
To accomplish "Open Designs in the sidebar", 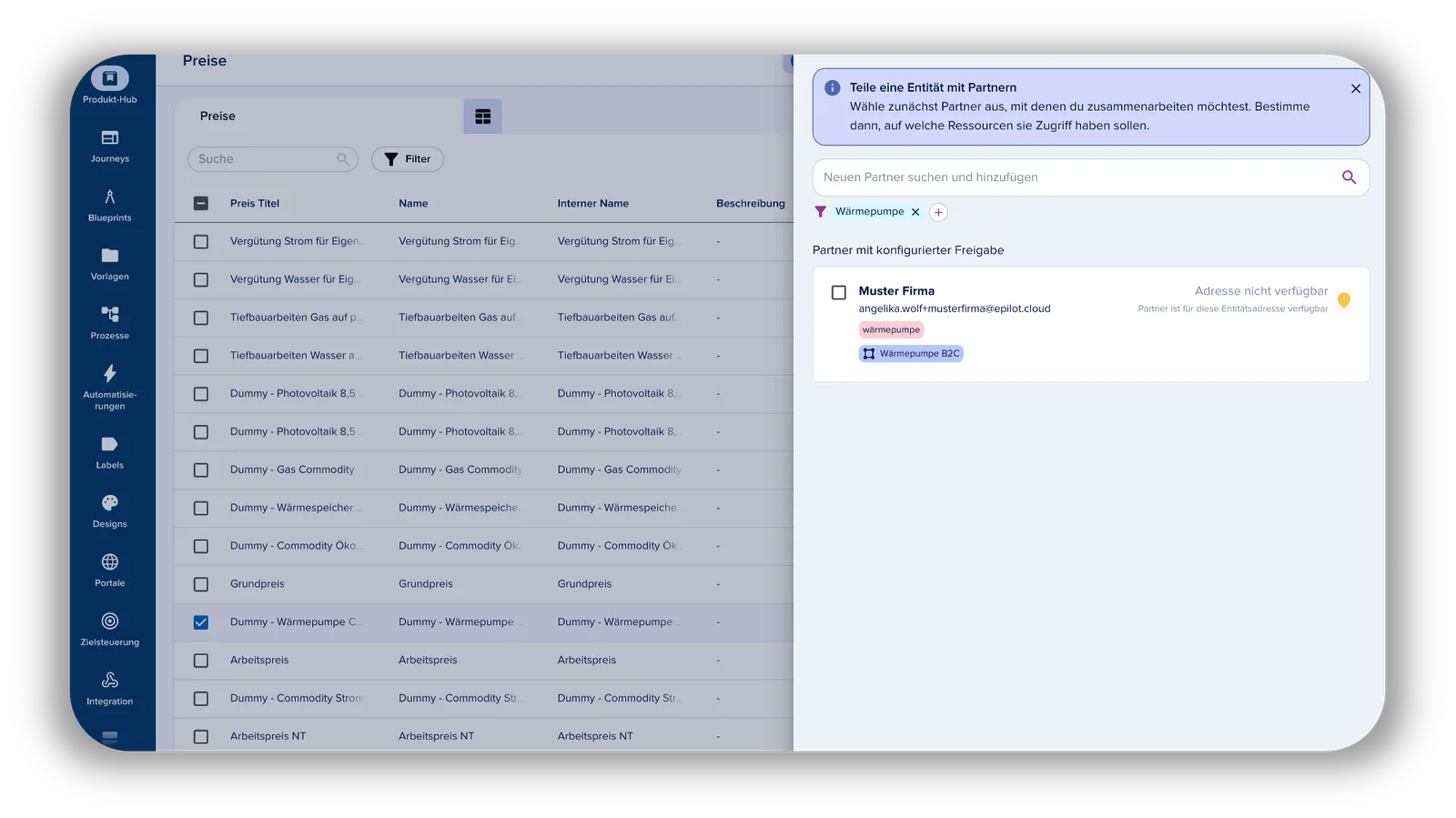I will tap(110, 511).
